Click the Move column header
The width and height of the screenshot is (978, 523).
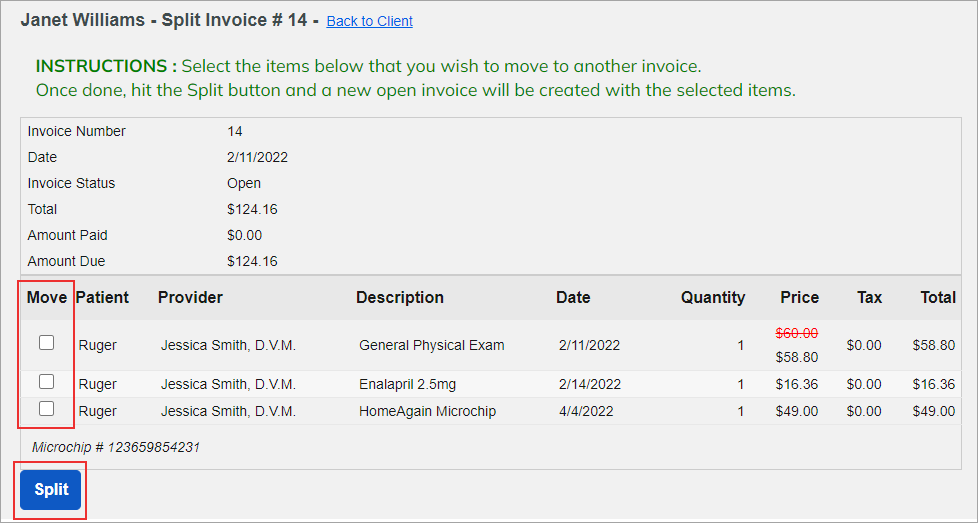(47, 297)
